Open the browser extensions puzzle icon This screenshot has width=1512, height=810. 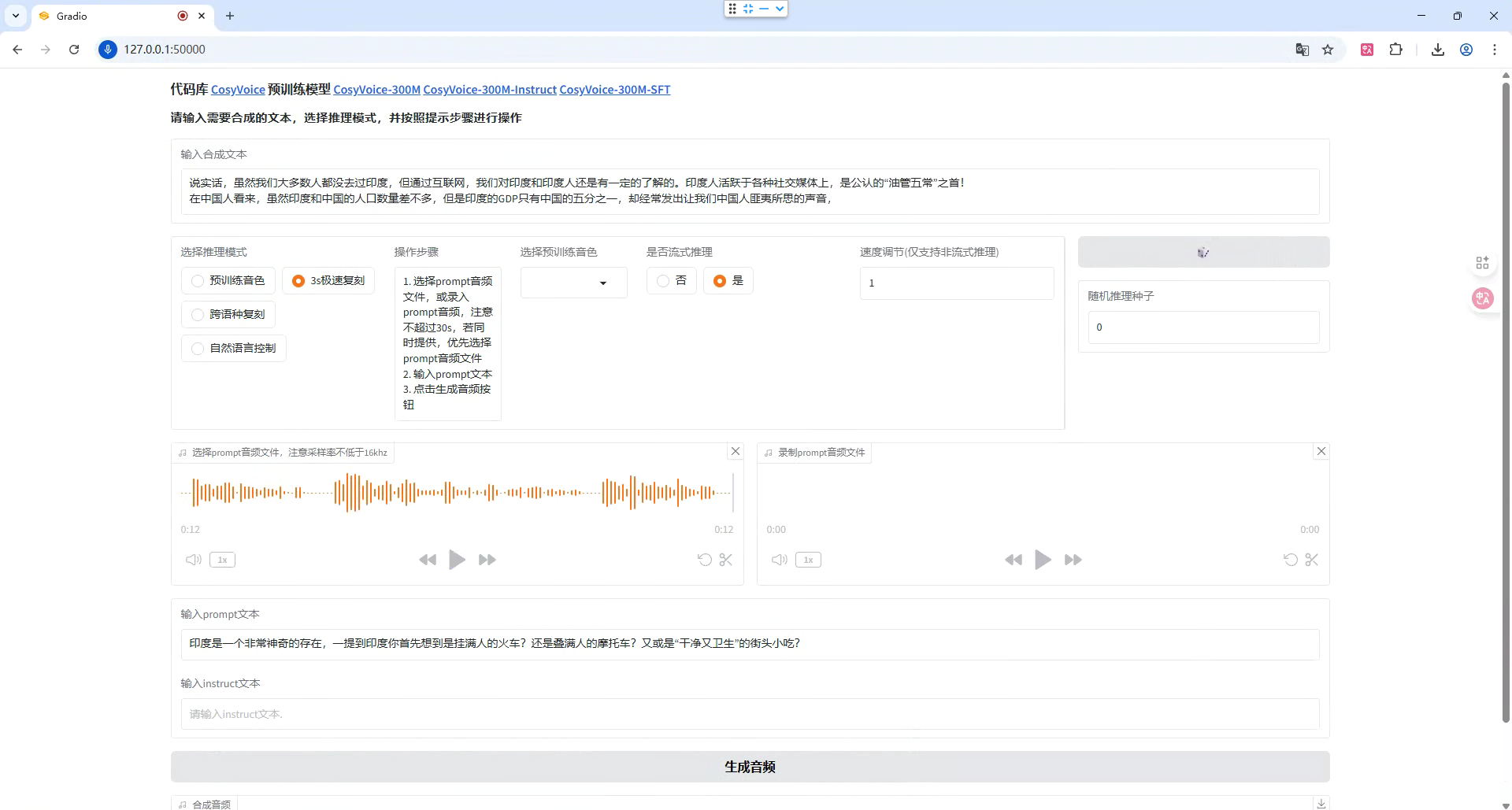point(1395,50)
